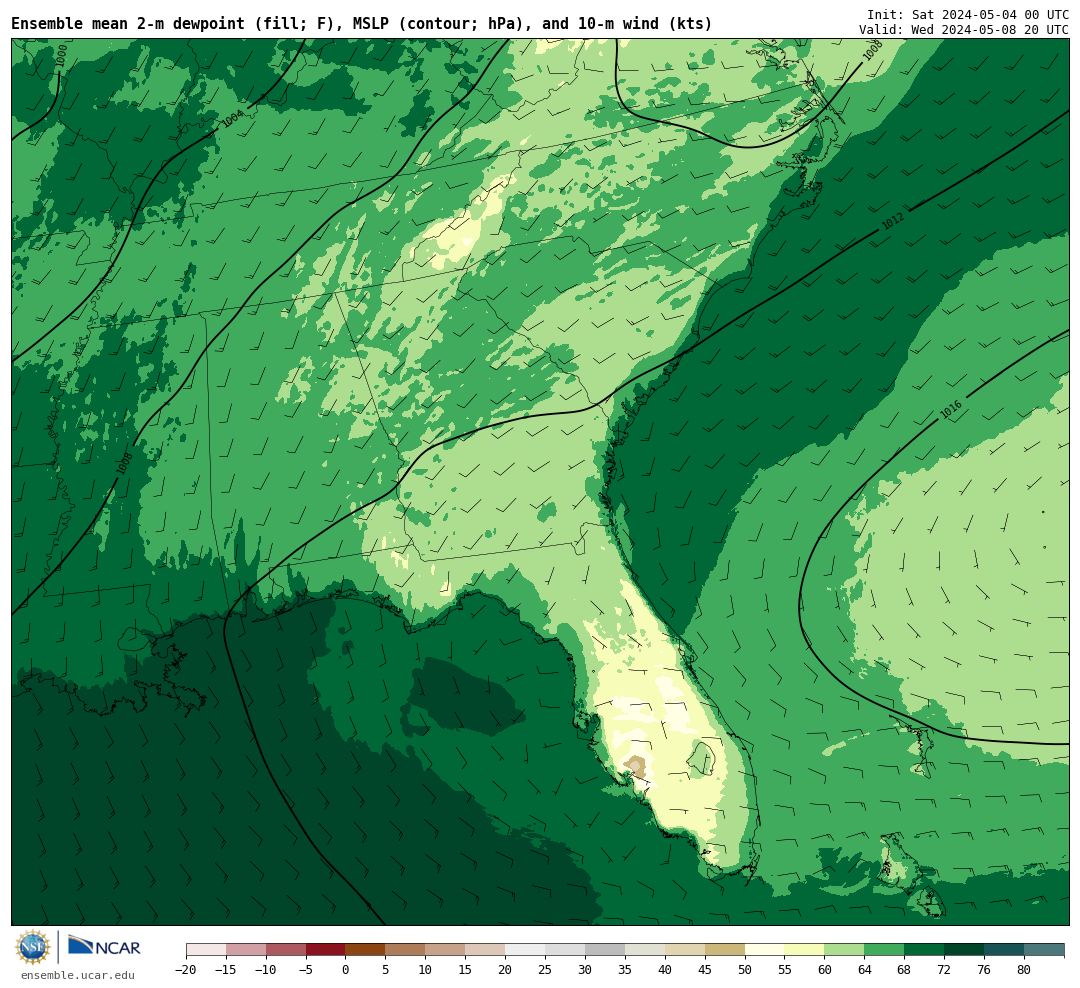Pick the 60 to 64 light green swatch

click(844, 950)
